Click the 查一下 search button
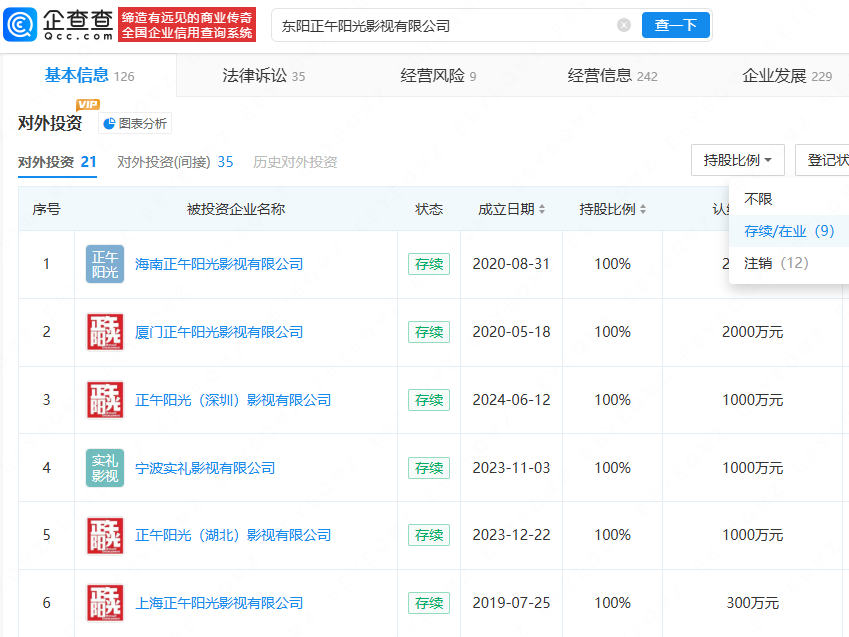Screen dimensions: 849x637 click(x=675, y=24)
